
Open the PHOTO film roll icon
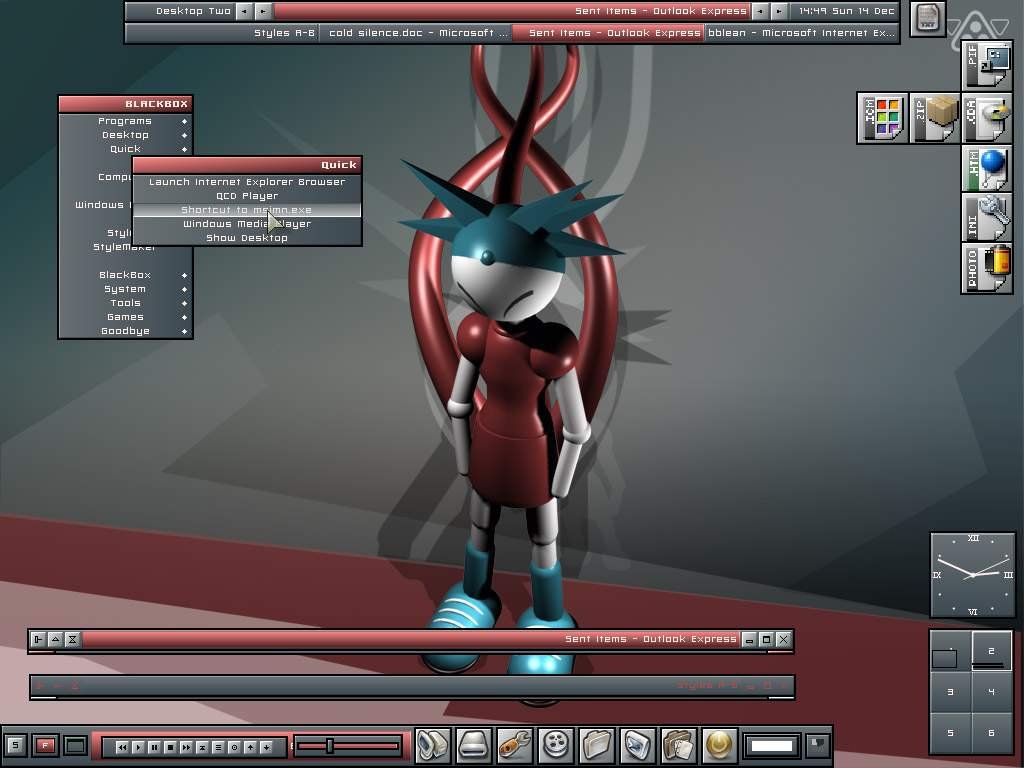coord(987,268)
